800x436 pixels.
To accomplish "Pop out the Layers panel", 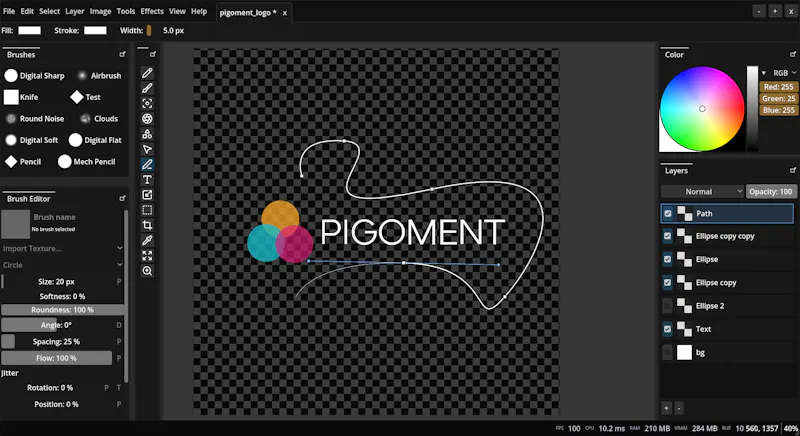I will pos(793,170).
